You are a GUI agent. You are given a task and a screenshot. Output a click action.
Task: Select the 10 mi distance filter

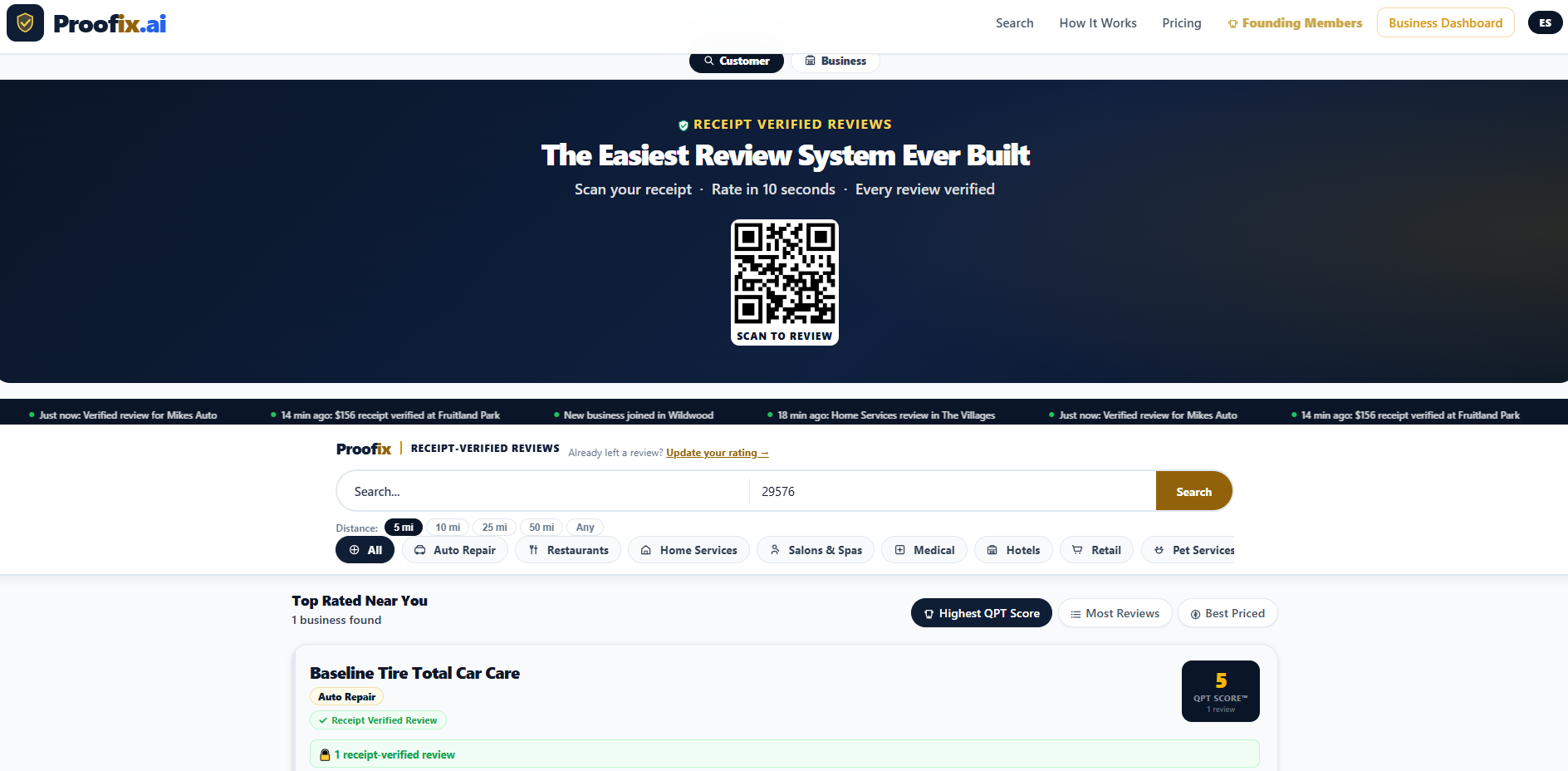click(x=448, y=527)
